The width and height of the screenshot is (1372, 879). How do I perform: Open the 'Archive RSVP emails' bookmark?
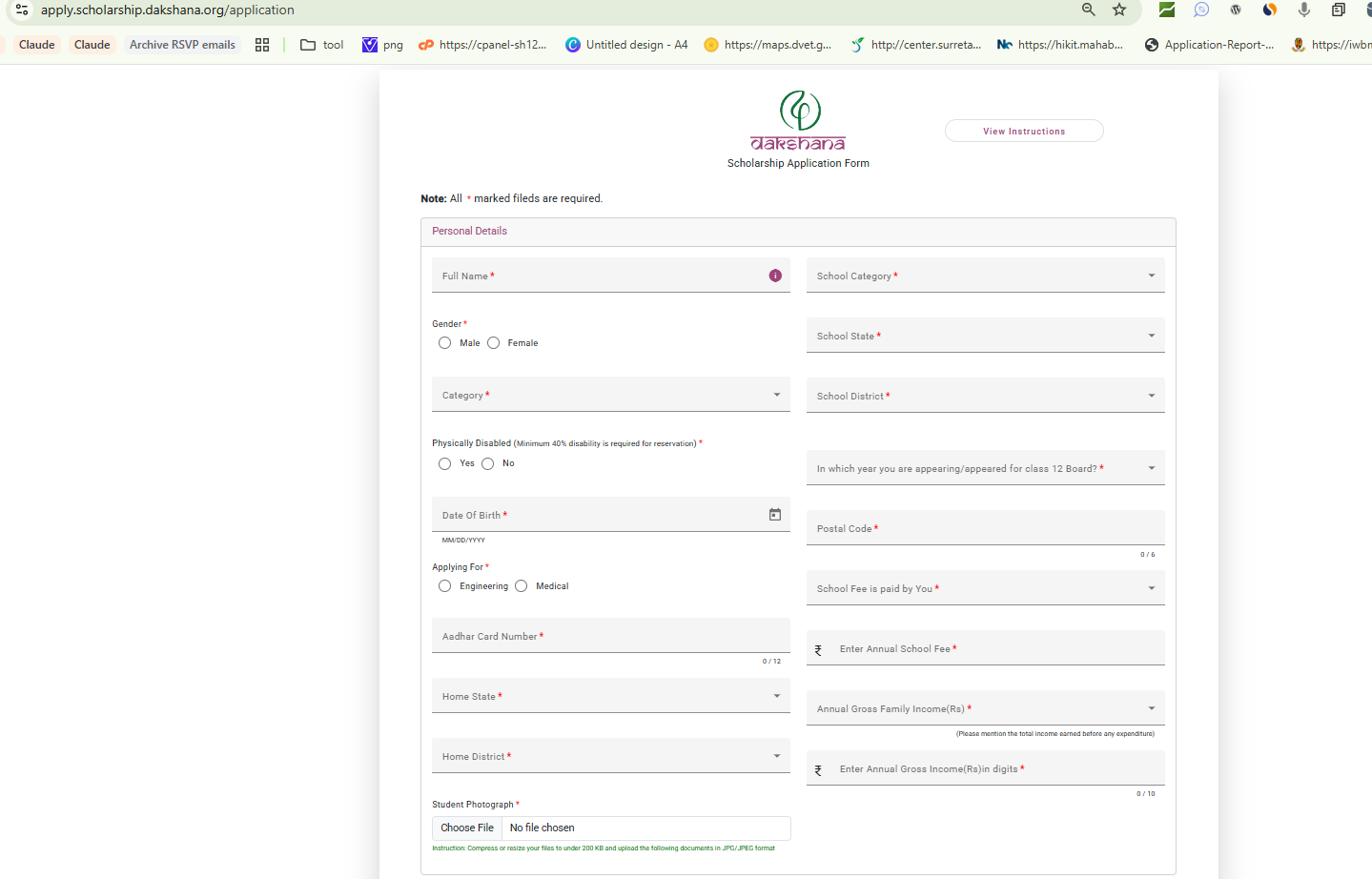coord(182,45)
